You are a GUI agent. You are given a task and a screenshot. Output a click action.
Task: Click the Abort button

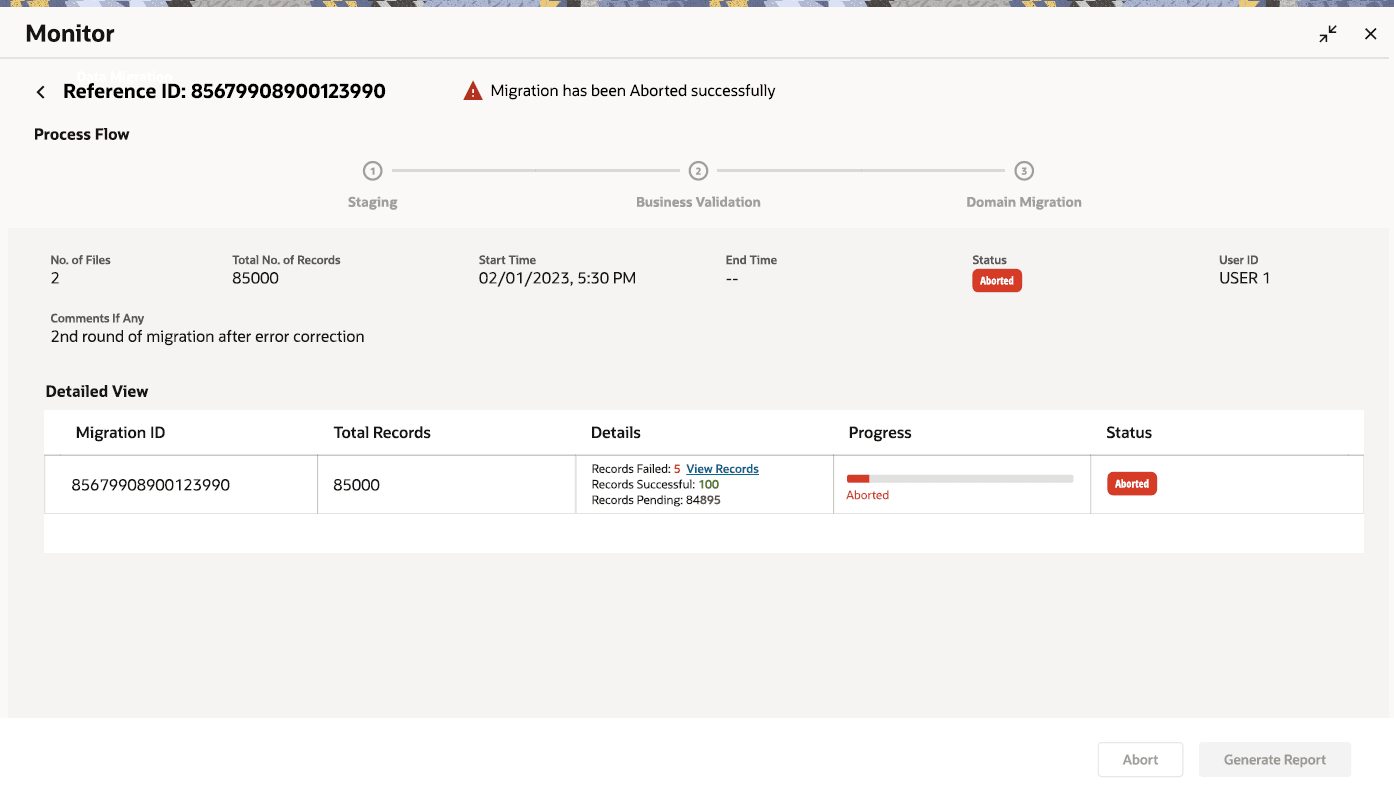point(1140,760)
